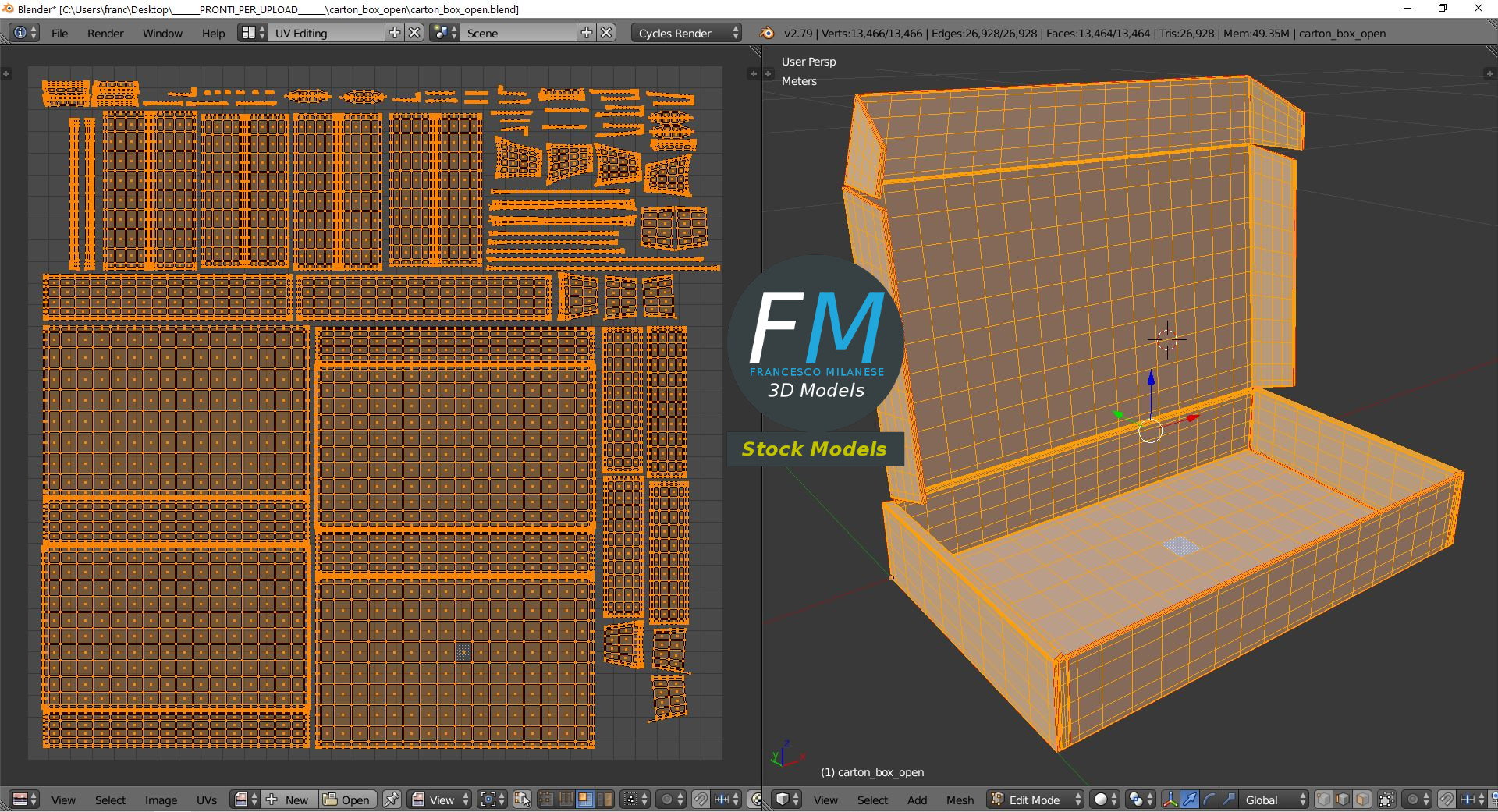Expand the Cycles Render engine selector
This screenshot has height=812, width=1498.
coord(686,33)
